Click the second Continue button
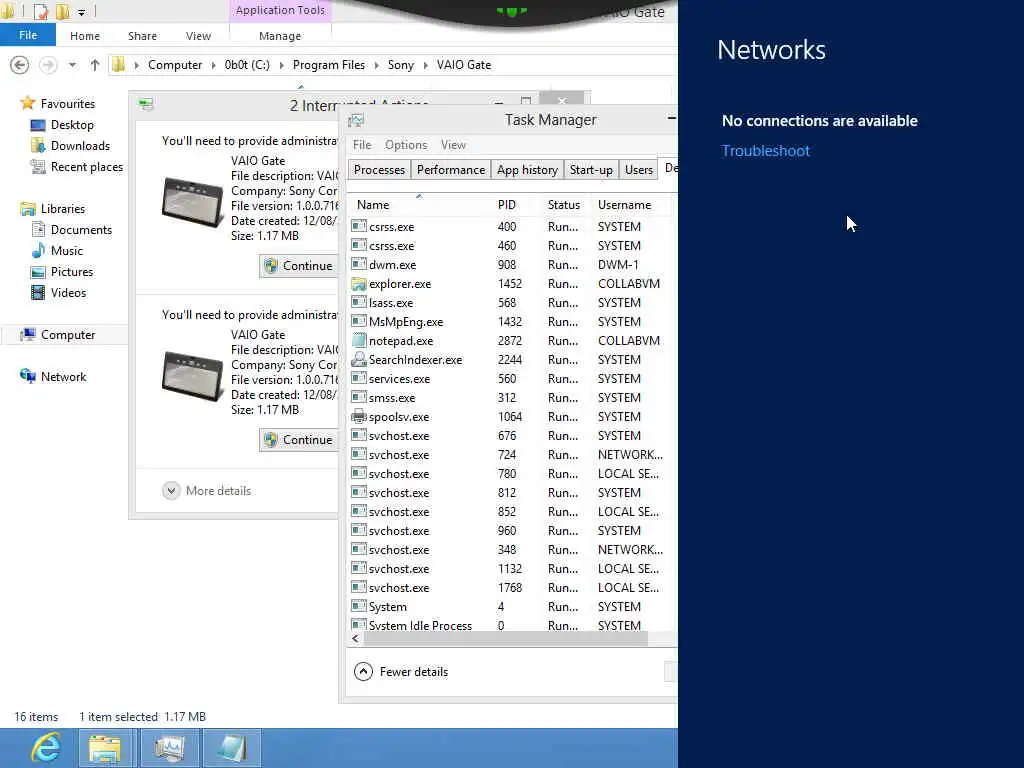 tap(298, 440)
